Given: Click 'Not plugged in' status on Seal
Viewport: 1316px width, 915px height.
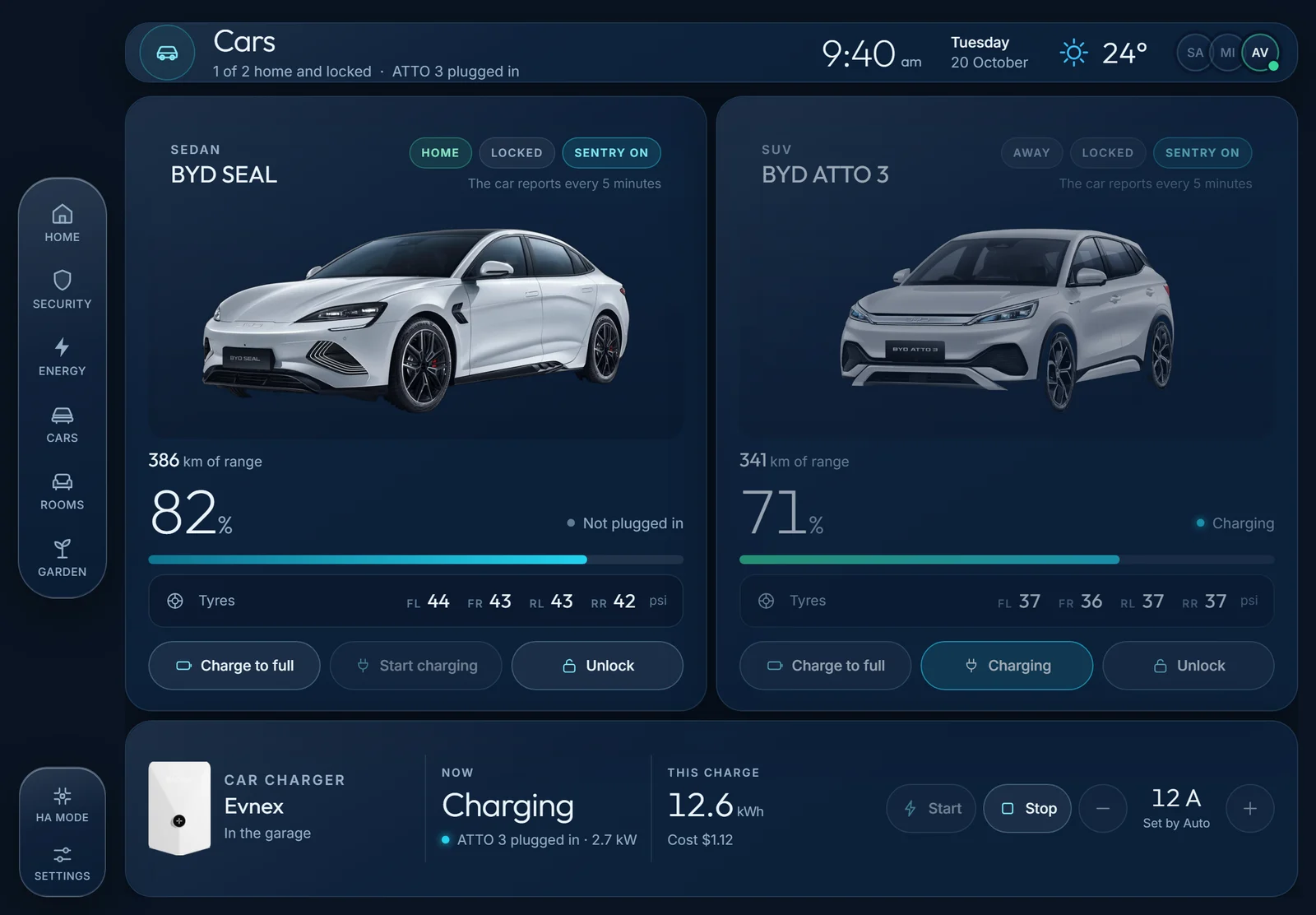Looking at the screenshot, I should [625, 523].
